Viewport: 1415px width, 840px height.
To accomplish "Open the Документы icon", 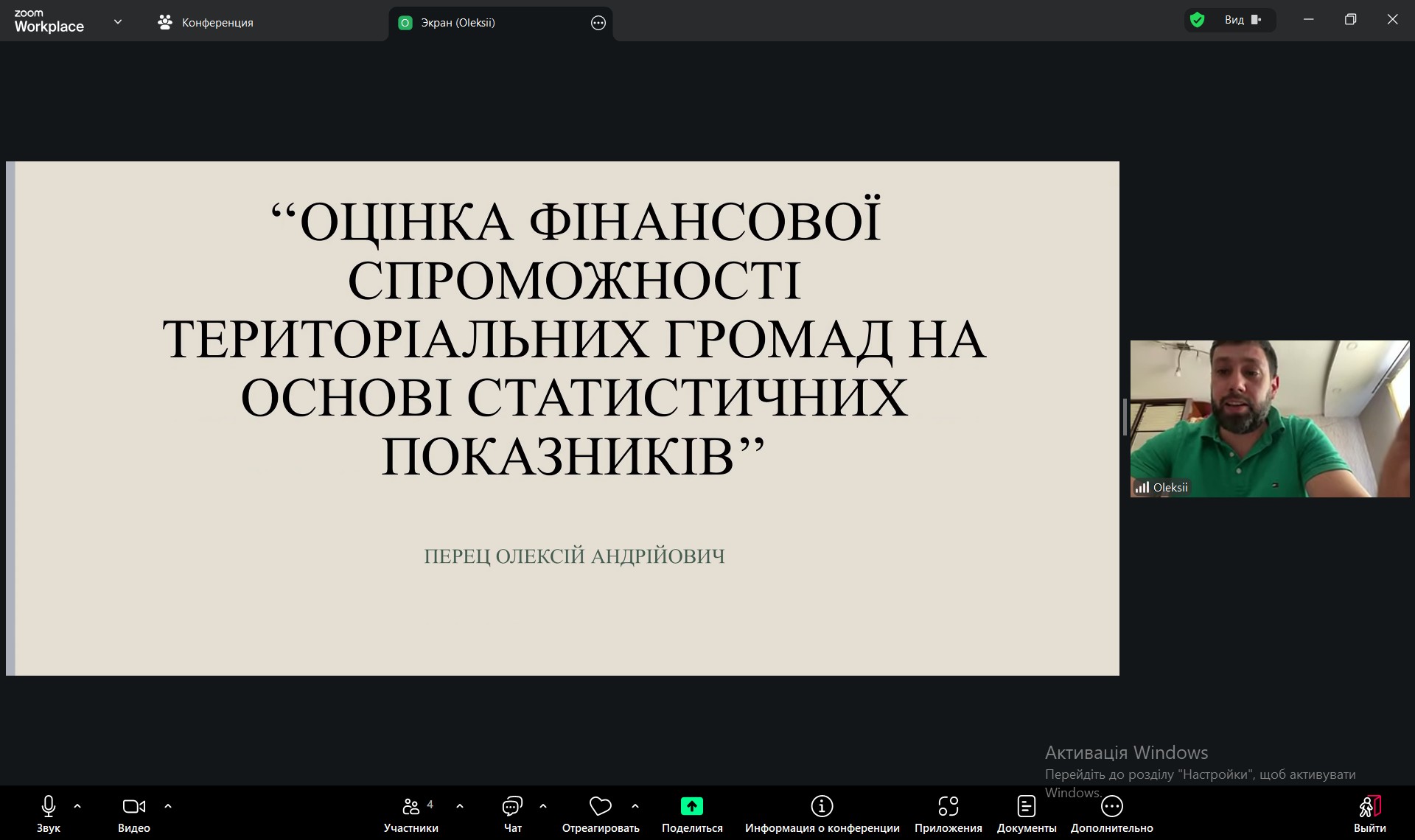I will pyautogui.click(x=1026, y=807).
